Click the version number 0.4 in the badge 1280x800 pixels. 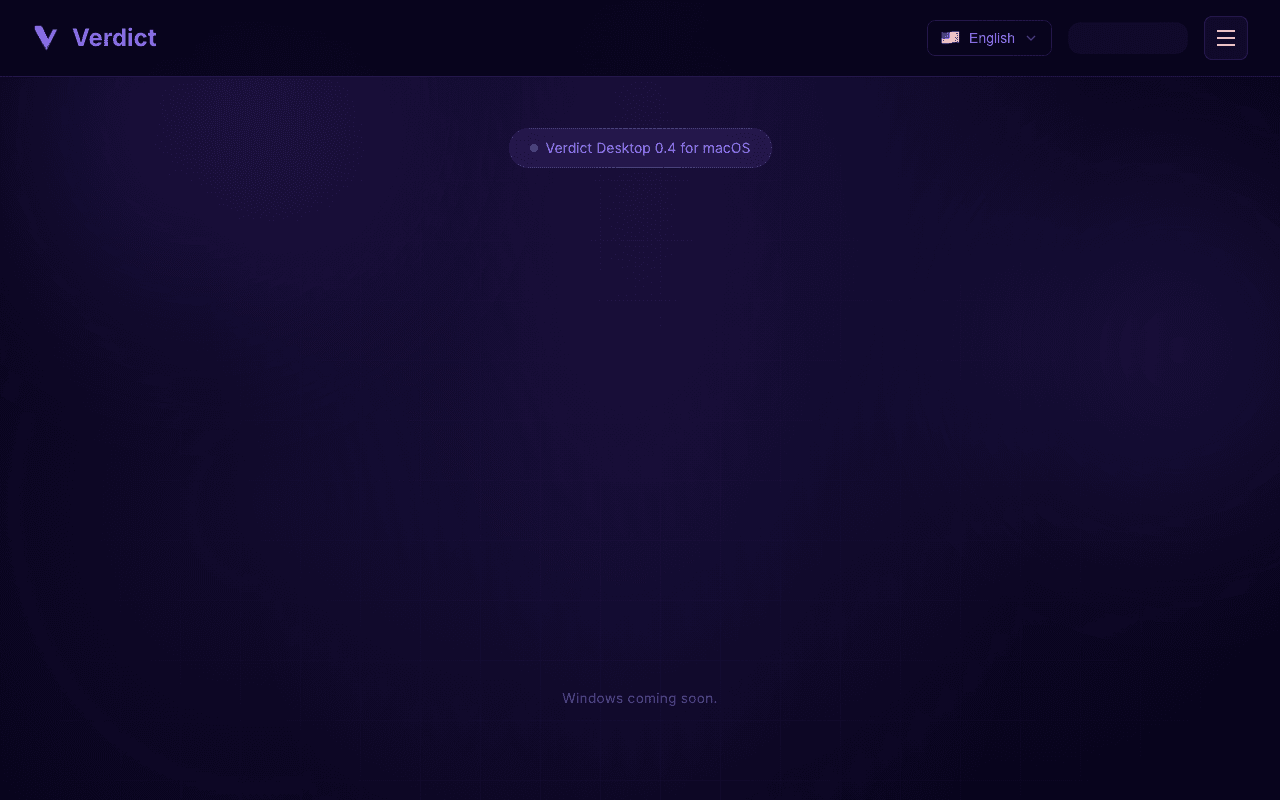[x=665, y=148]
